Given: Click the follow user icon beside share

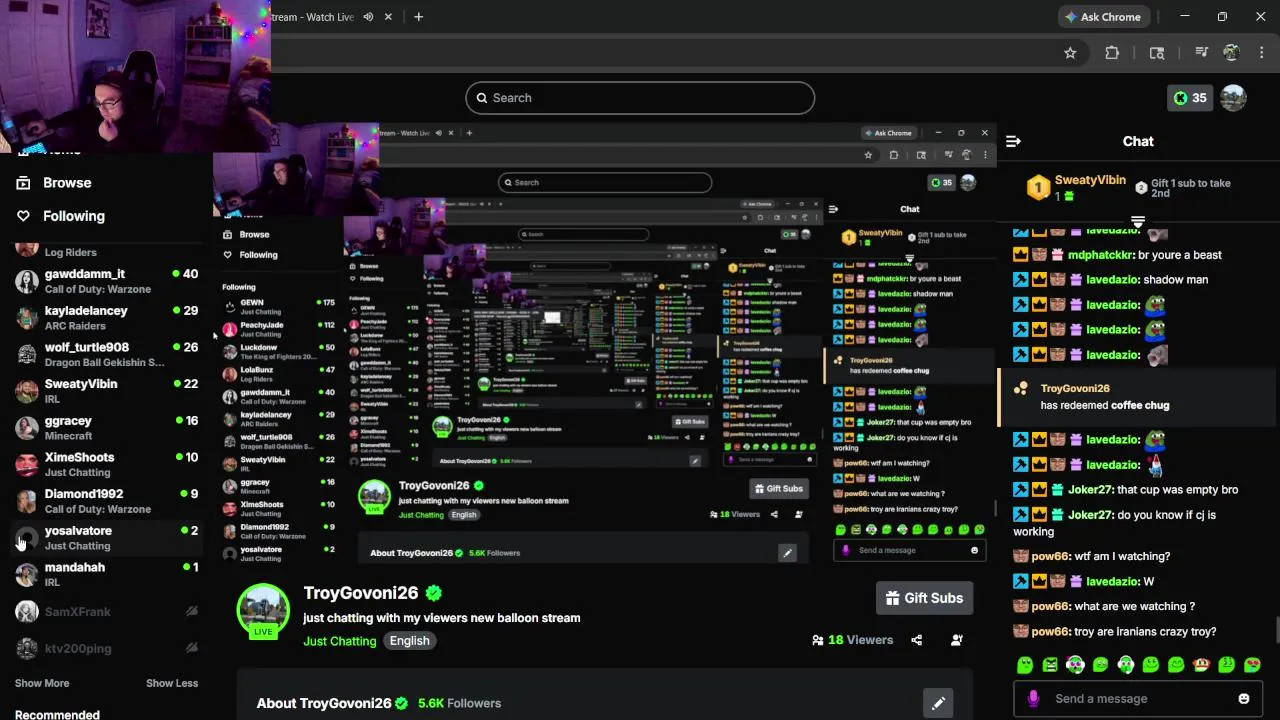Looking at the screenshot, I should point(957,640).
